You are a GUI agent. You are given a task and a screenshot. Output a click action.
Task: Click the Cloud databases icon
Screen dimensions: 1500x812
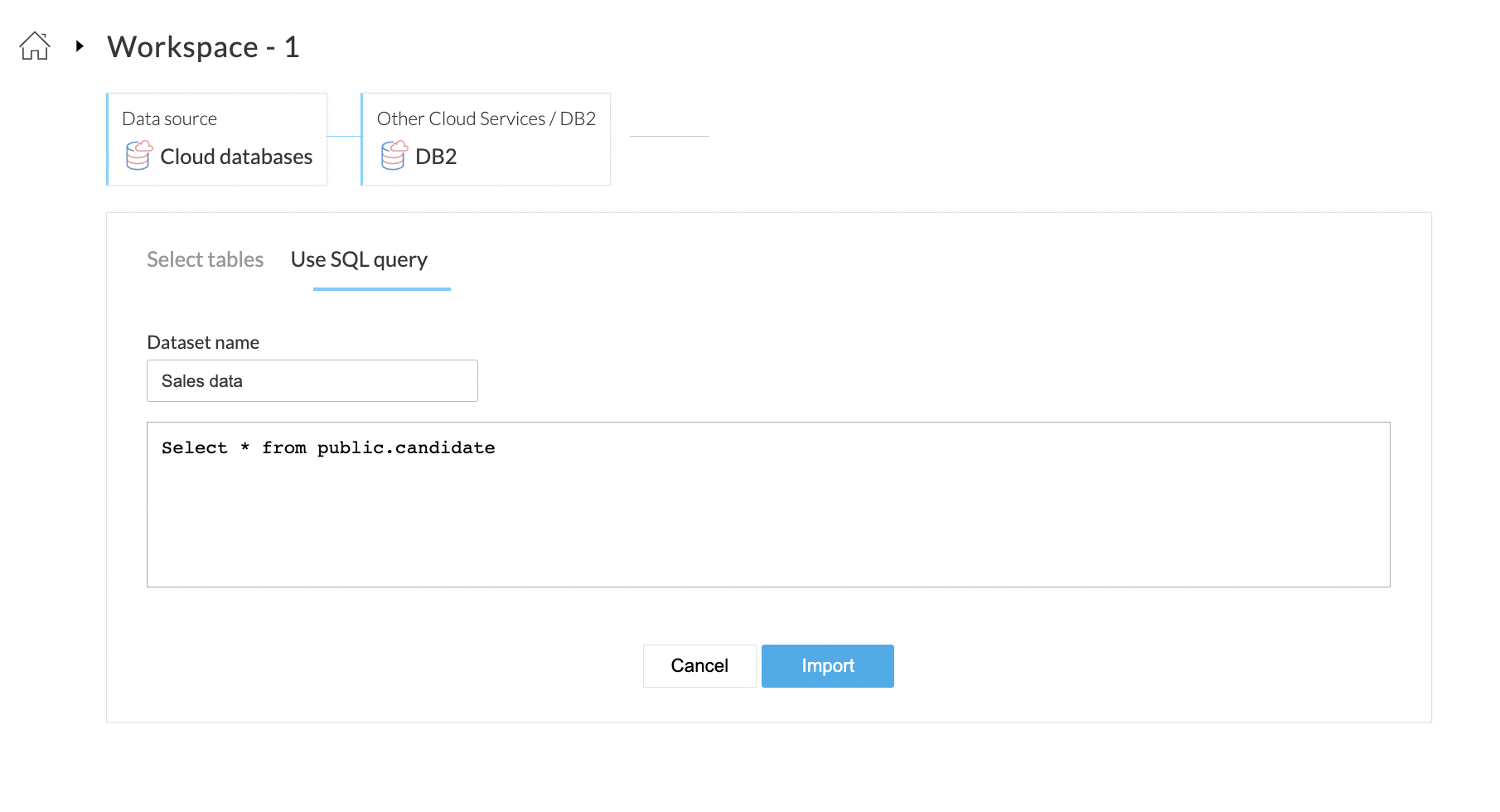138,156
